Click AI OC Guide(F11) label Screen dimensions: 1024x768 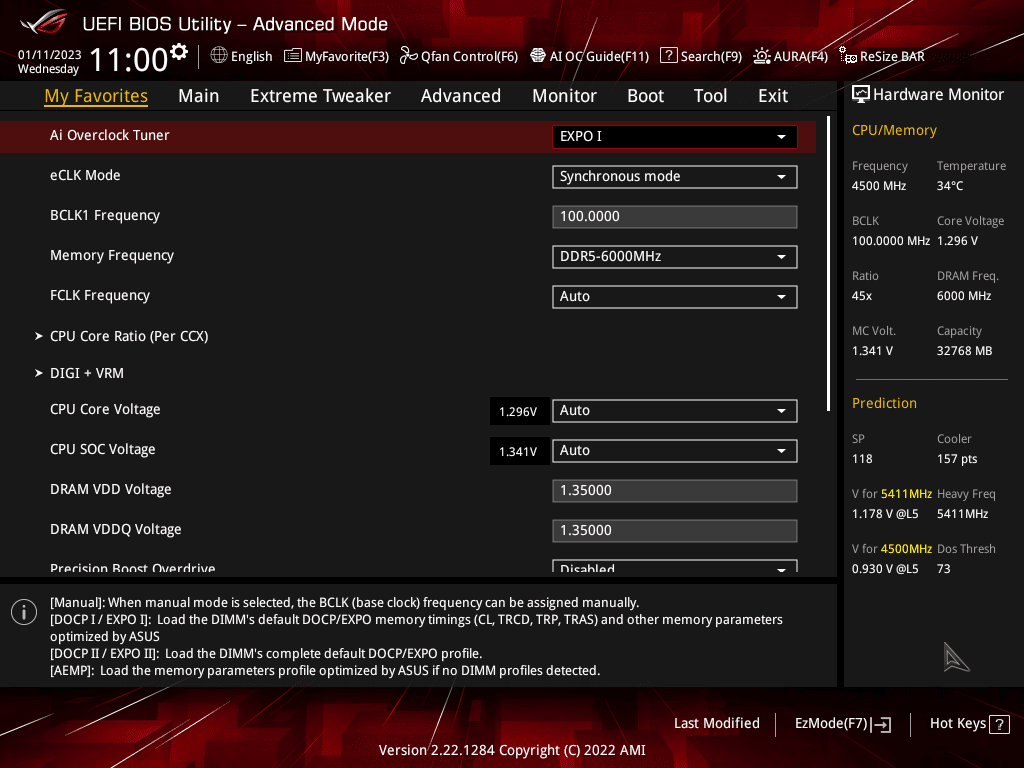pos(599,56)
